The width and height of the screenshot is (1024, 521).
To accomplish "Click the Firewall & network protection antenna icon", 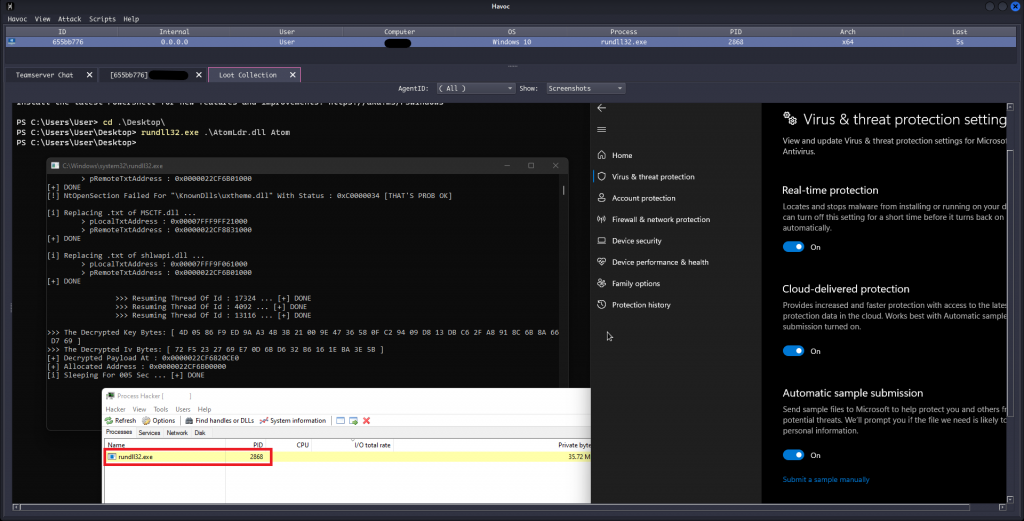I will (x=601, y=219).
